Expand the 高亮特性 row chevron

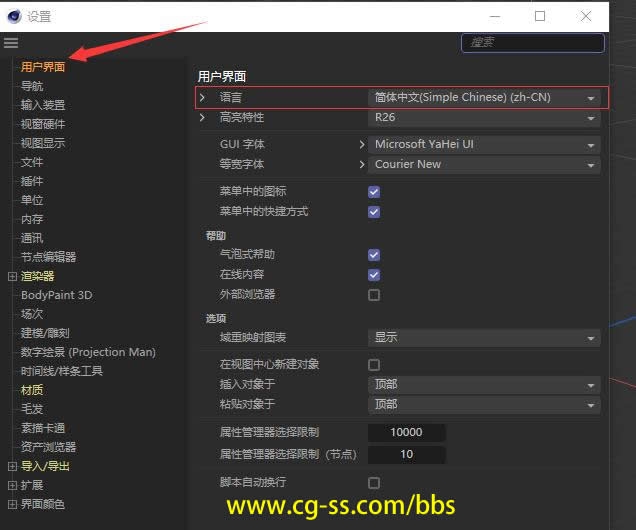202,118
